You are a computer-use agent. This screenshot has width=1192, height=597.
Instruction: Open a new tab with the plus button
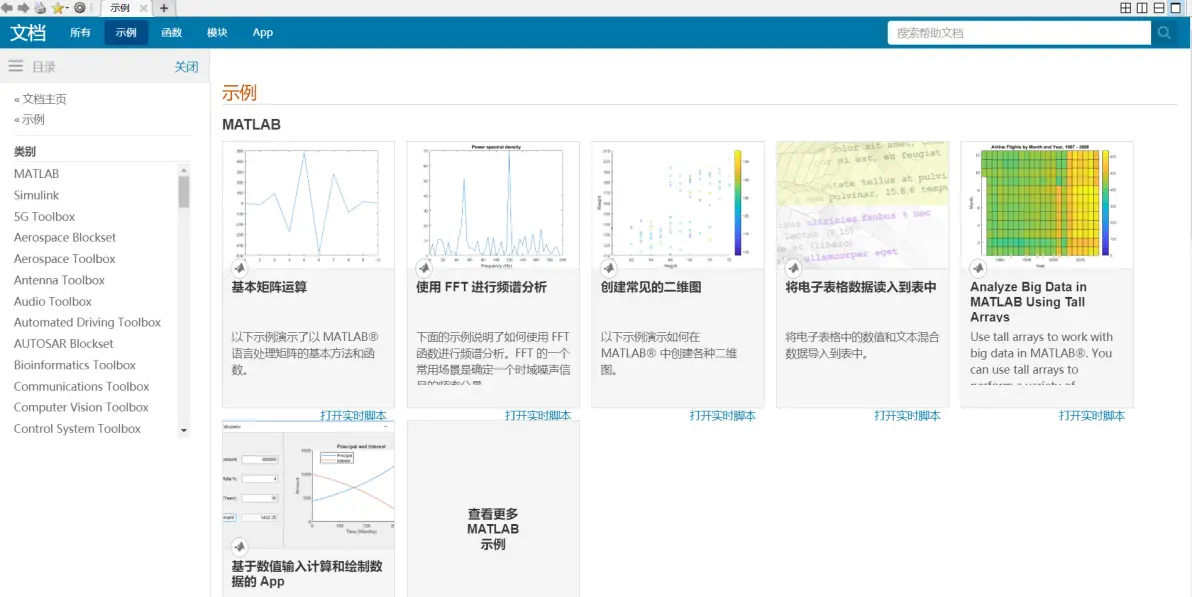click(163, 8)
